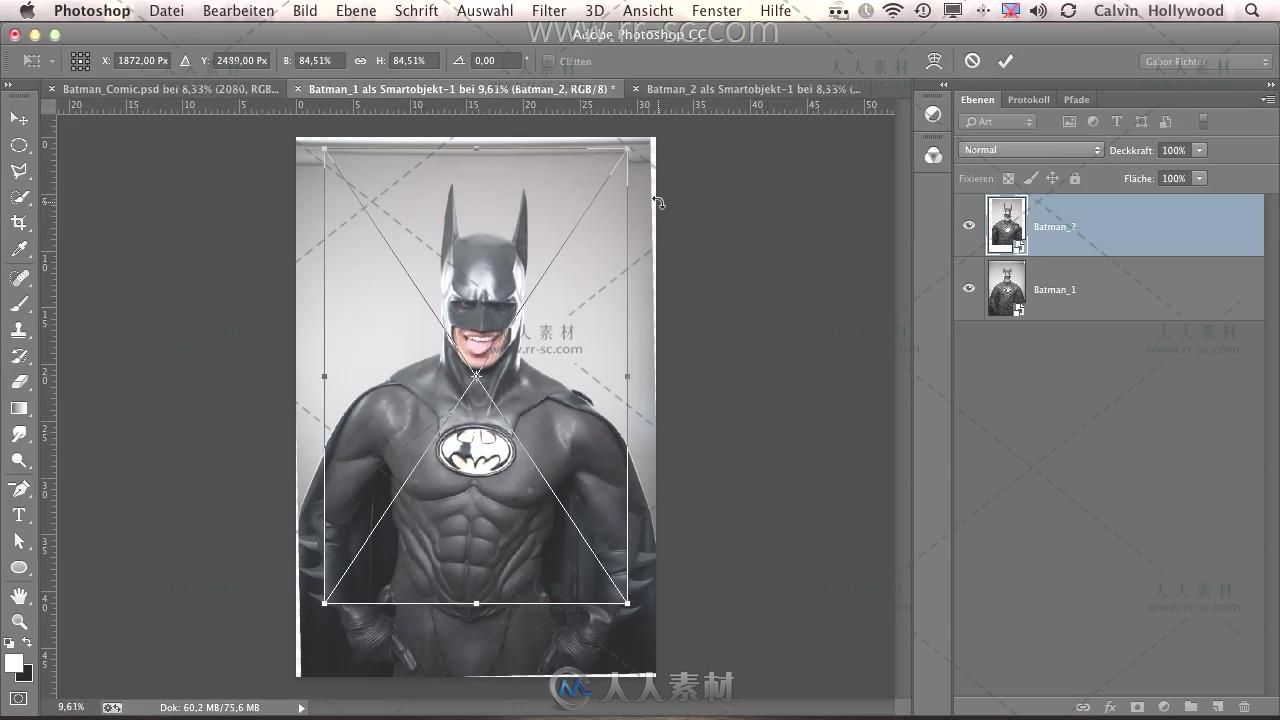
Task: Lock image pixels with brush icon
Action: tap(1030, 178)
